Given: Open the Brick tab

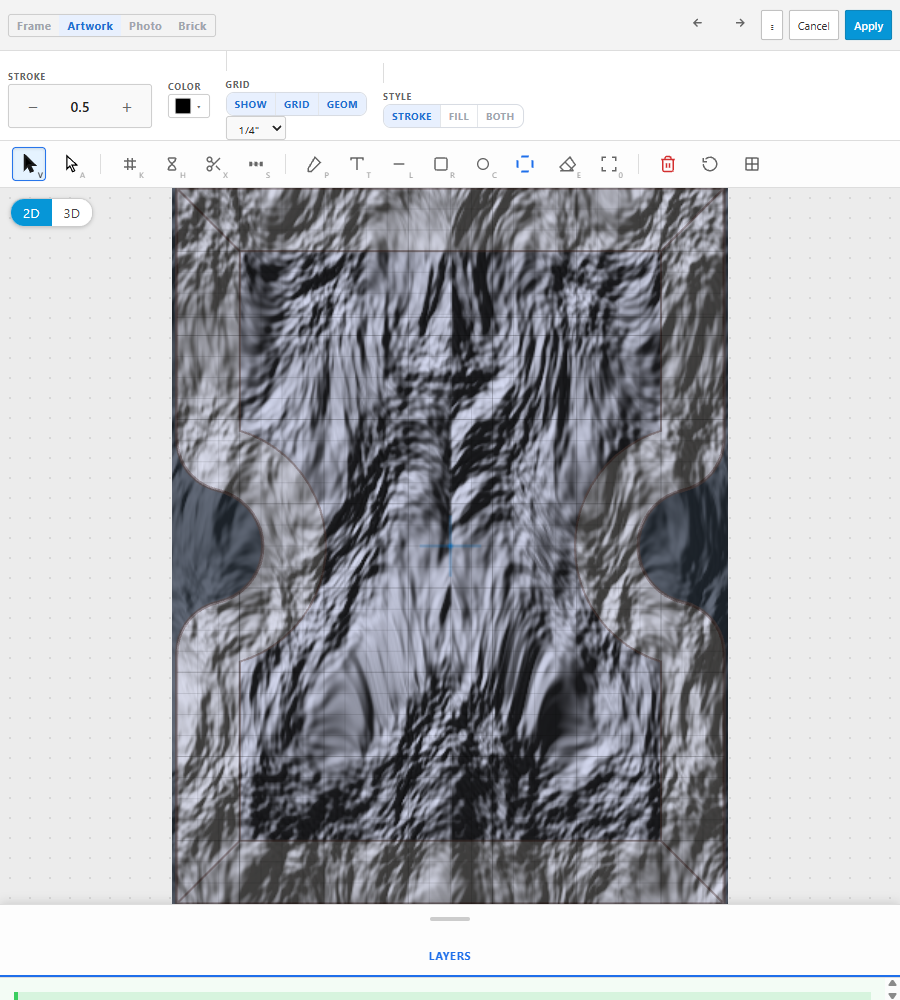Looking at the screenshot, I should (x=192, y=26).
